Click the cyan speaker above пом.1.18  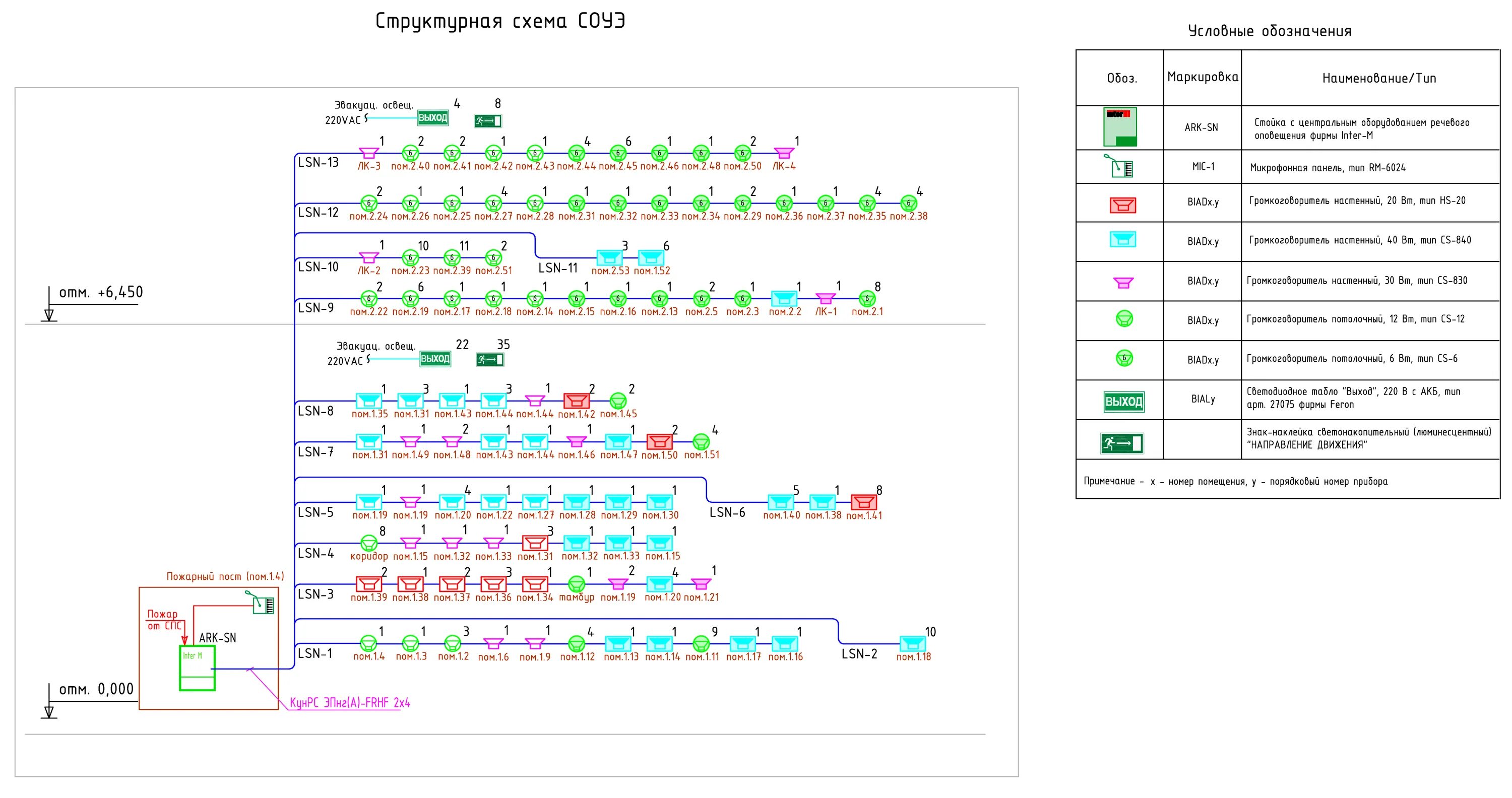(913, 644)
